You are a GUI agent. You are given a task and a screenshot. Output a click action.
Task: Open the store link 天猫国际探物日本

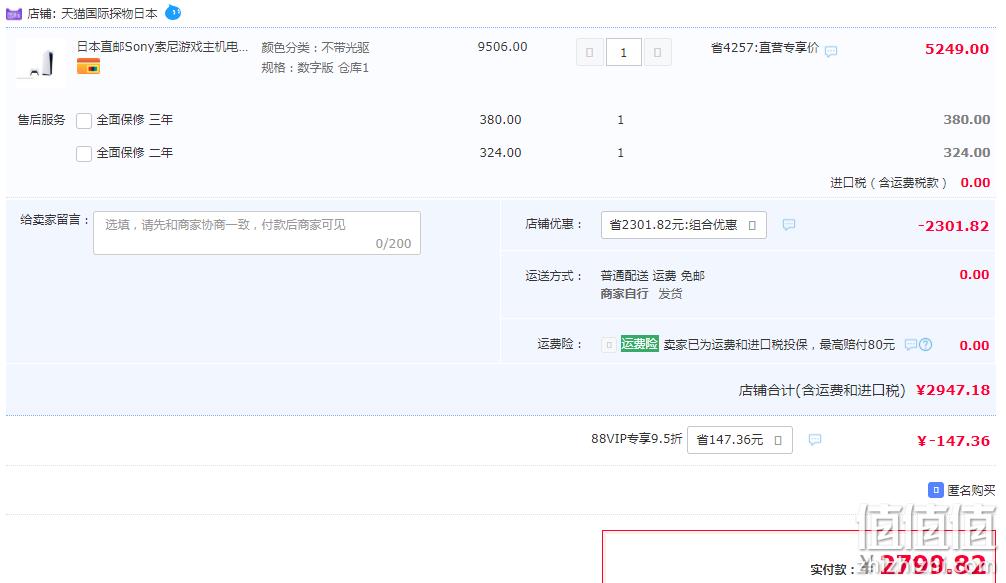click(x=108, y=13)
